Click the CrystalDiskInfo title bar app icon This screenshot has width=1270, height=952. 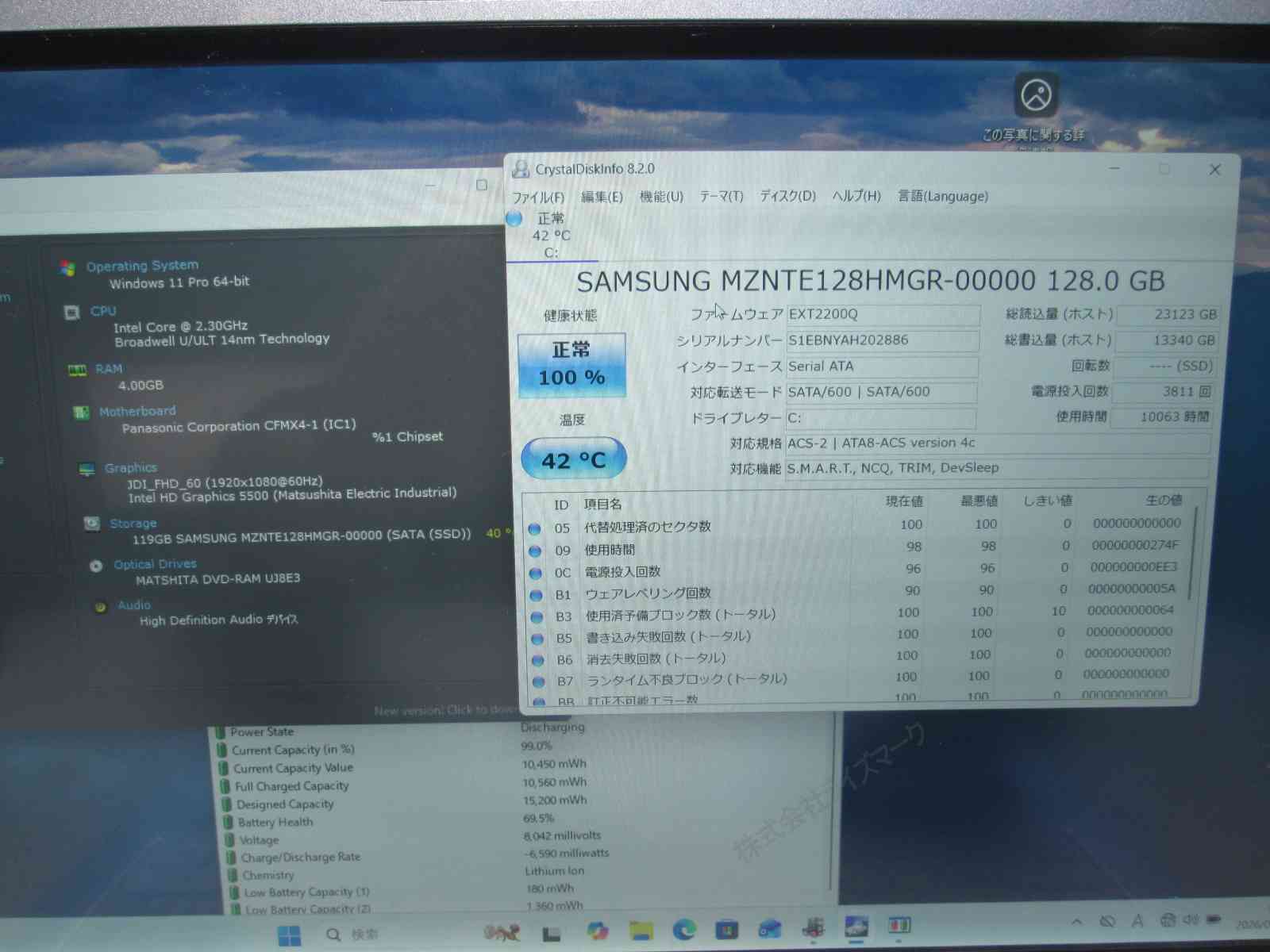pyautogui.click(x=521, y=169)
